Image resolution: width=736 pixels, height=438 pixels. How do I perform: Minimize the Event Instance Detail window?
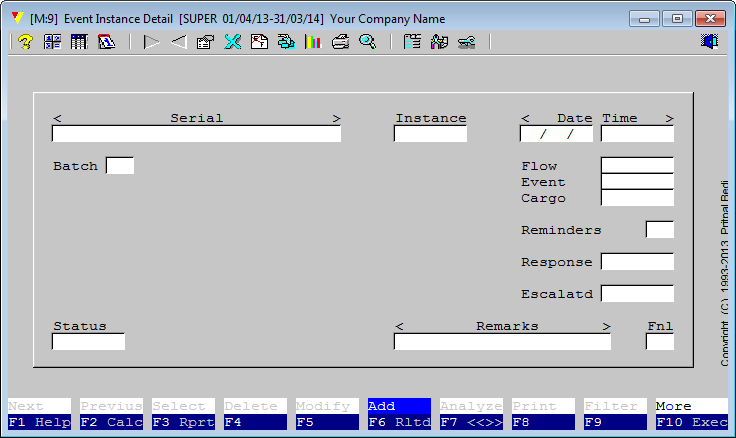tap(644, 19)
